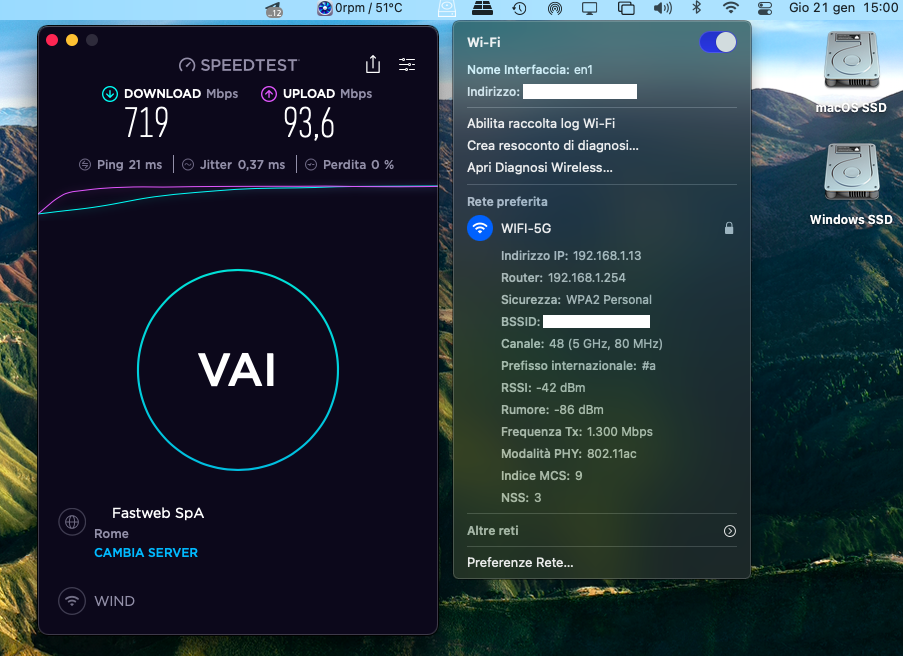Click the globe icon beside Fastweb SpA

coord(72,522)
